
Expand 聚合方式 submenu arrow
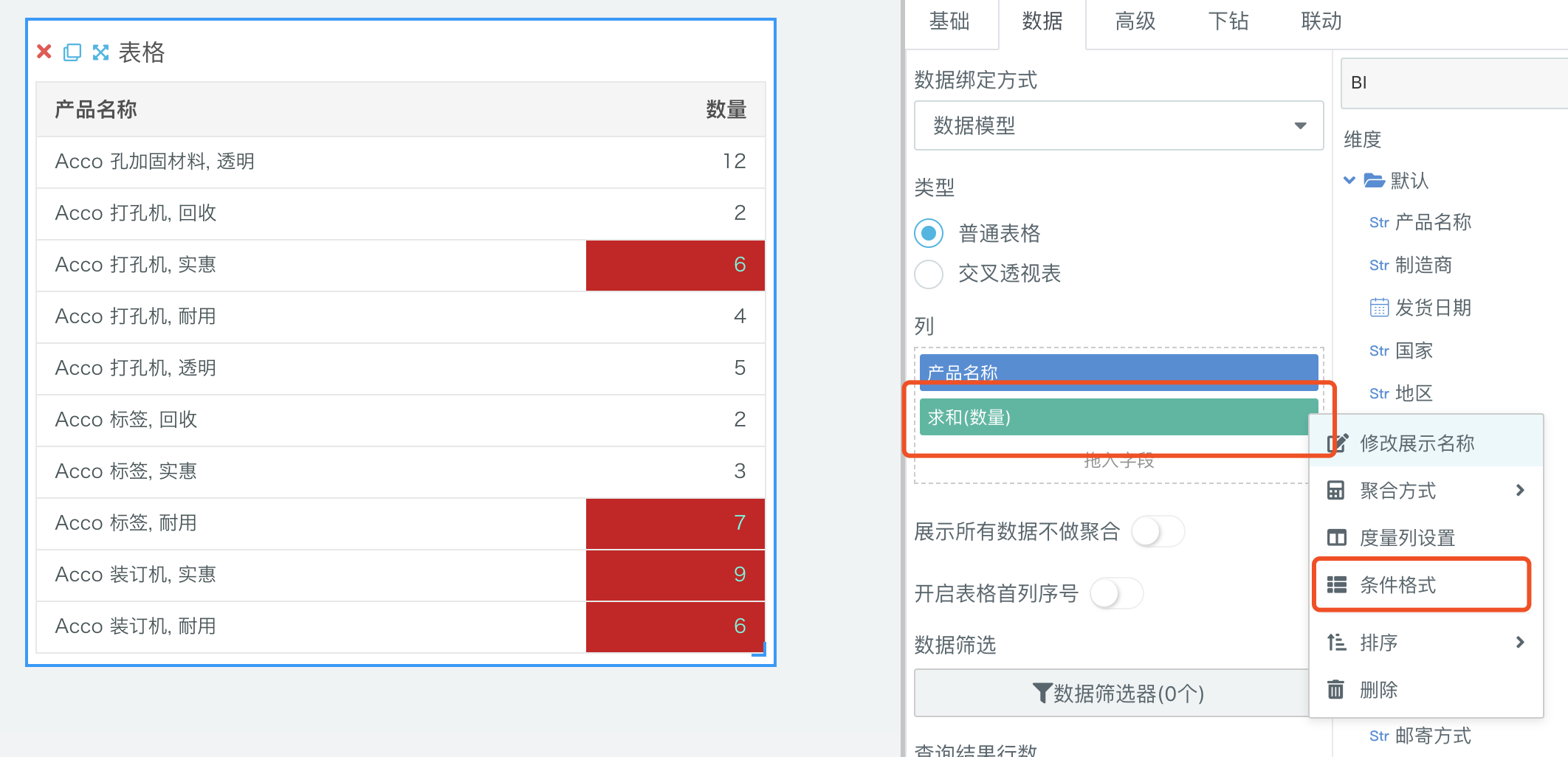click(1520, 491)
